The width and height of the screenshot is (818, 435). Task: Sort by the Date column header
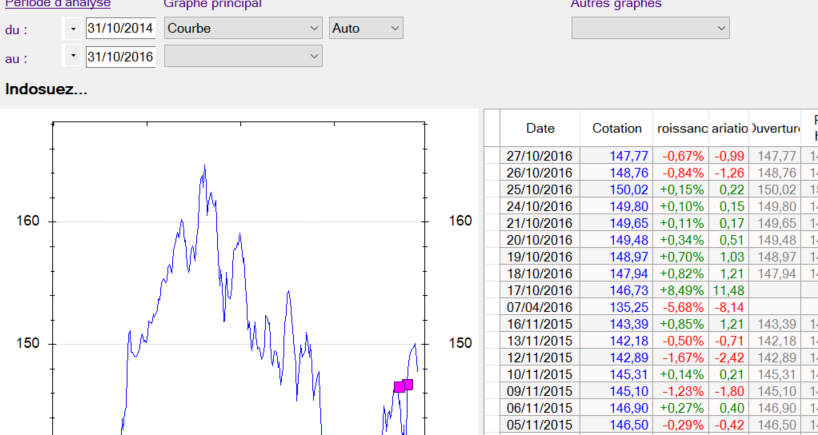point(540,128)
